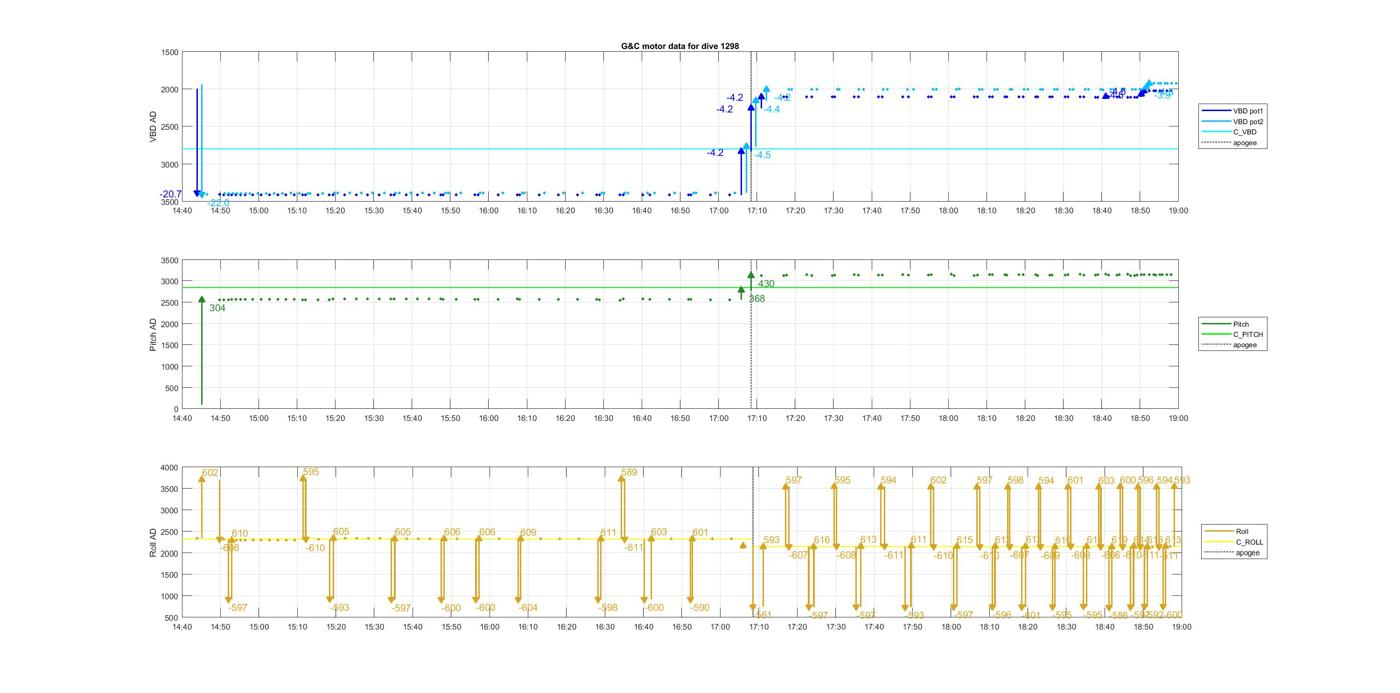Click the "368" pitch data label
Screen dimensions: 1400x693
(757, 299)
